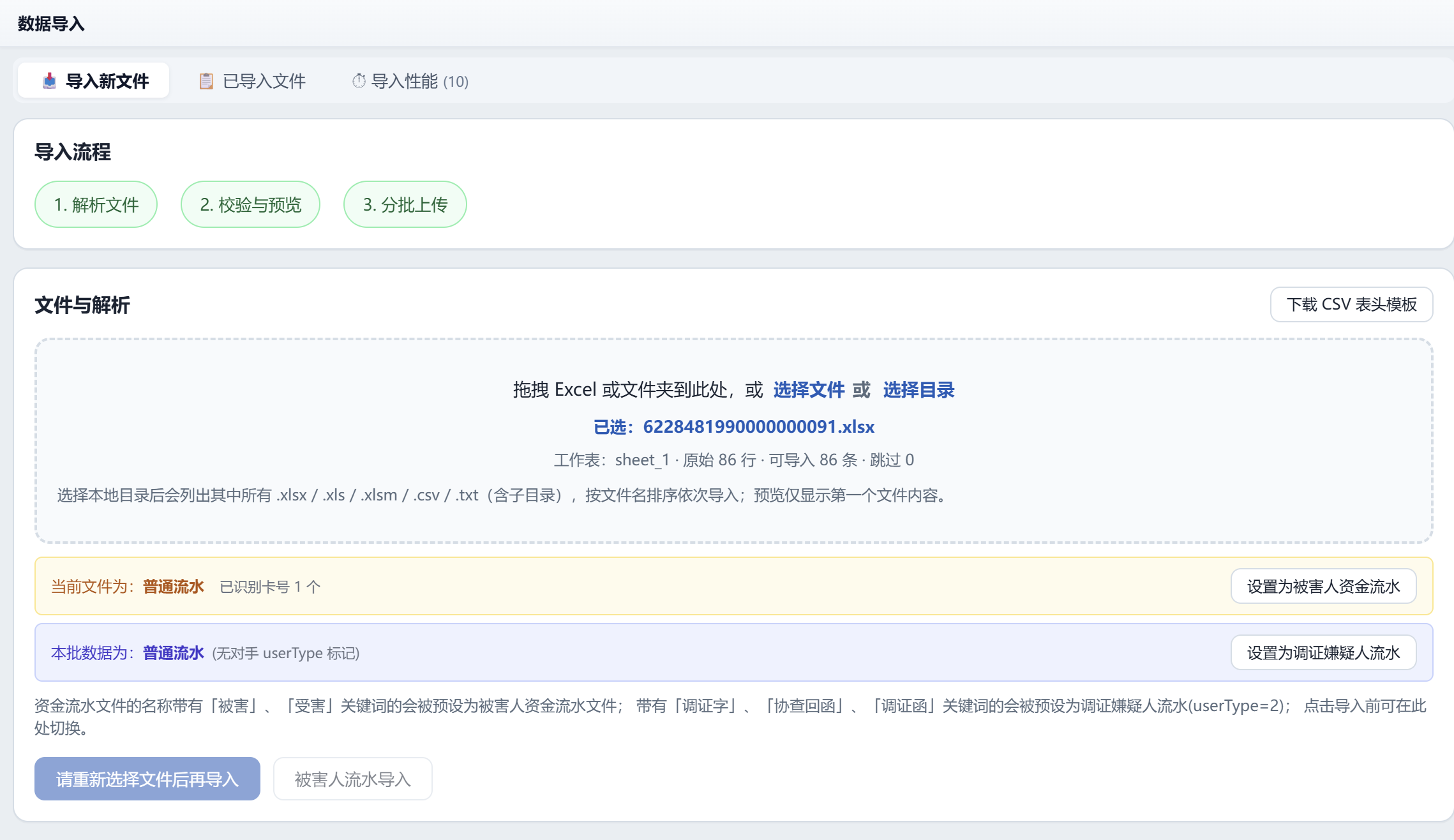Click the 导入流程 section heading
Image resolution: width=1454 pixels, height=840 pixels.
(73, 152)
